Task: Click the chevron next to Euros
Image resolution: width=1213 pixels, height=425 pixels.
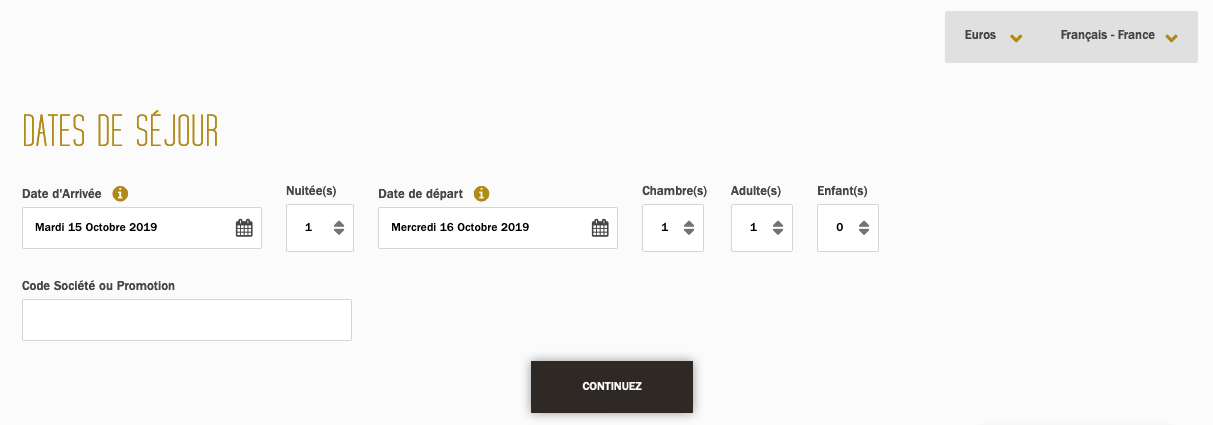Action: click(1016, 38)
